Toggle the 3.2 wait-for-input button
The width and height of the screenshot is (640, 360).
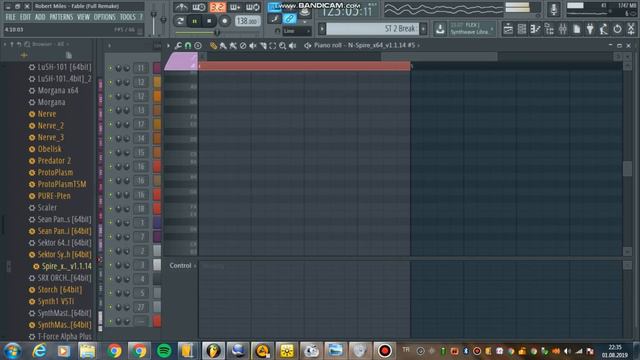tap(217, 7)
